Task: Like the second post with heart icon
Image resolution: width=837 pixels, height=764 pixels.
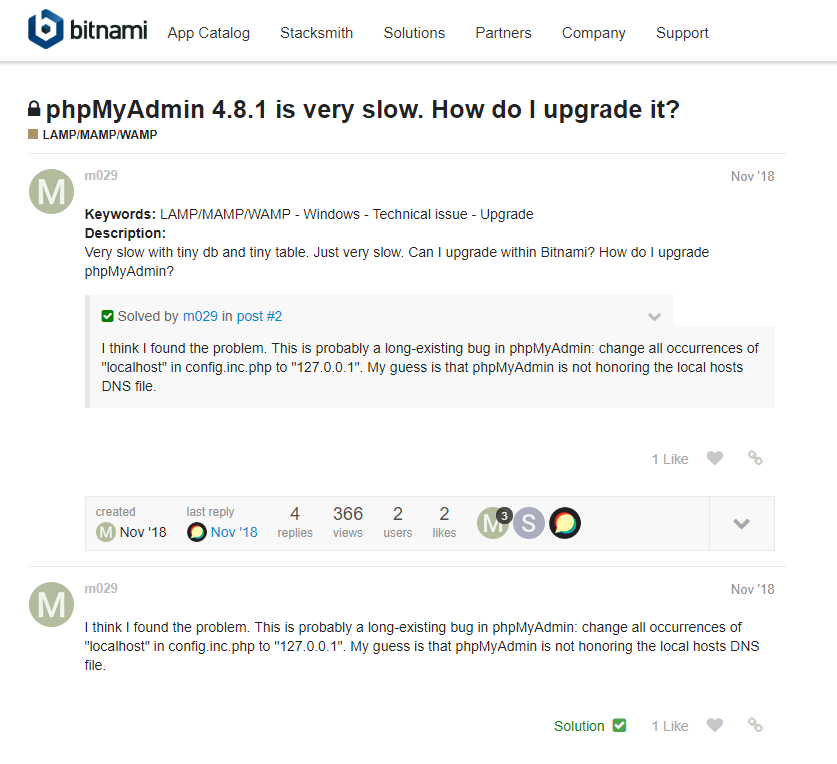Action: (x=715, y=725)
